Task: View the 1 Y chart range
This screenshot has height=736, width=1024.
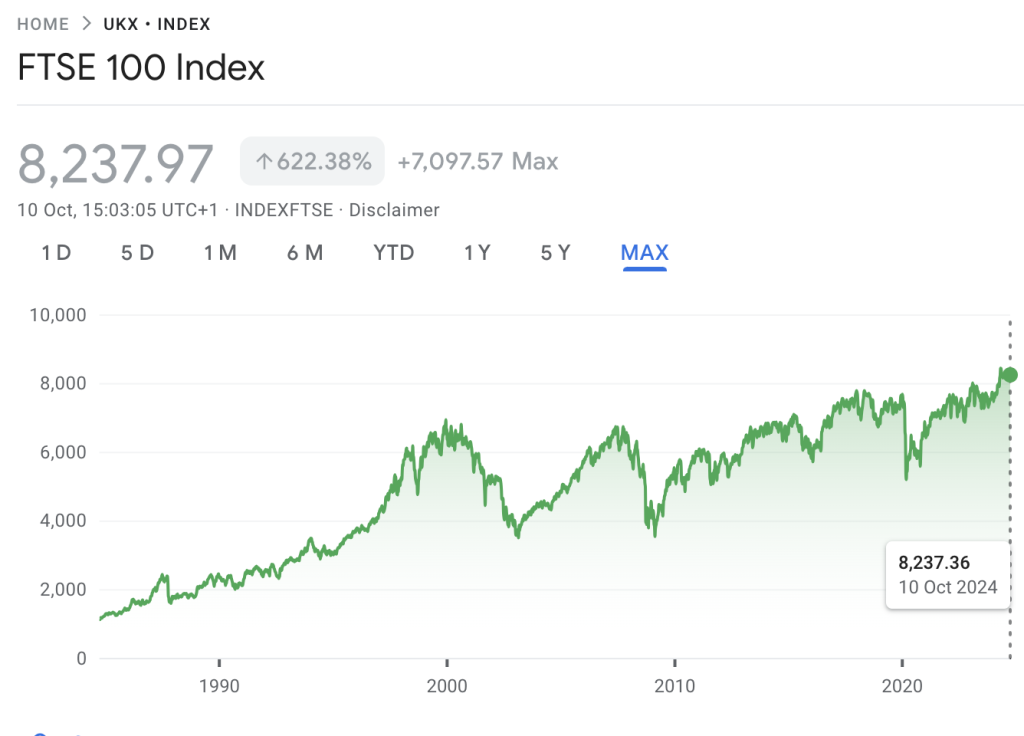Action: coord(477,253)
